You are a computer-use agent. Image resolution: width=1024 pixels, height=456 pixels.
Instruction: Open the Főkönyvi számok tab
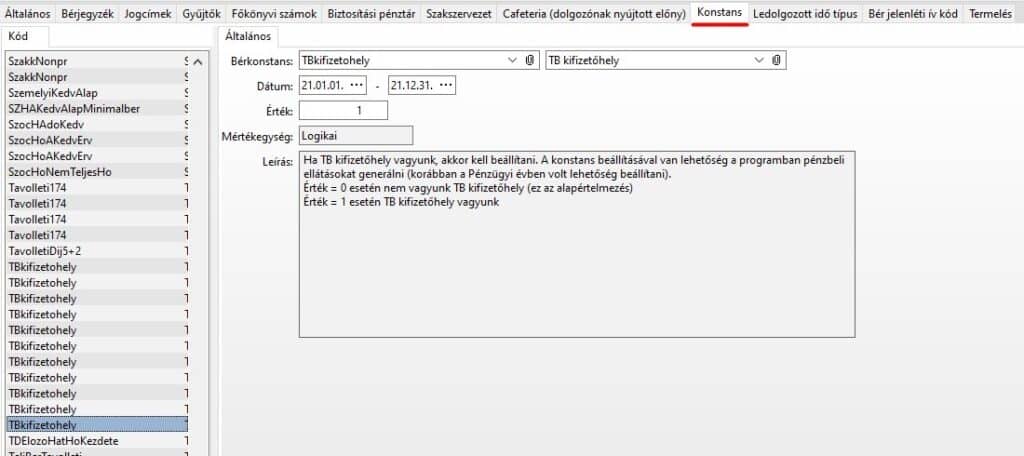pos(274,13)
